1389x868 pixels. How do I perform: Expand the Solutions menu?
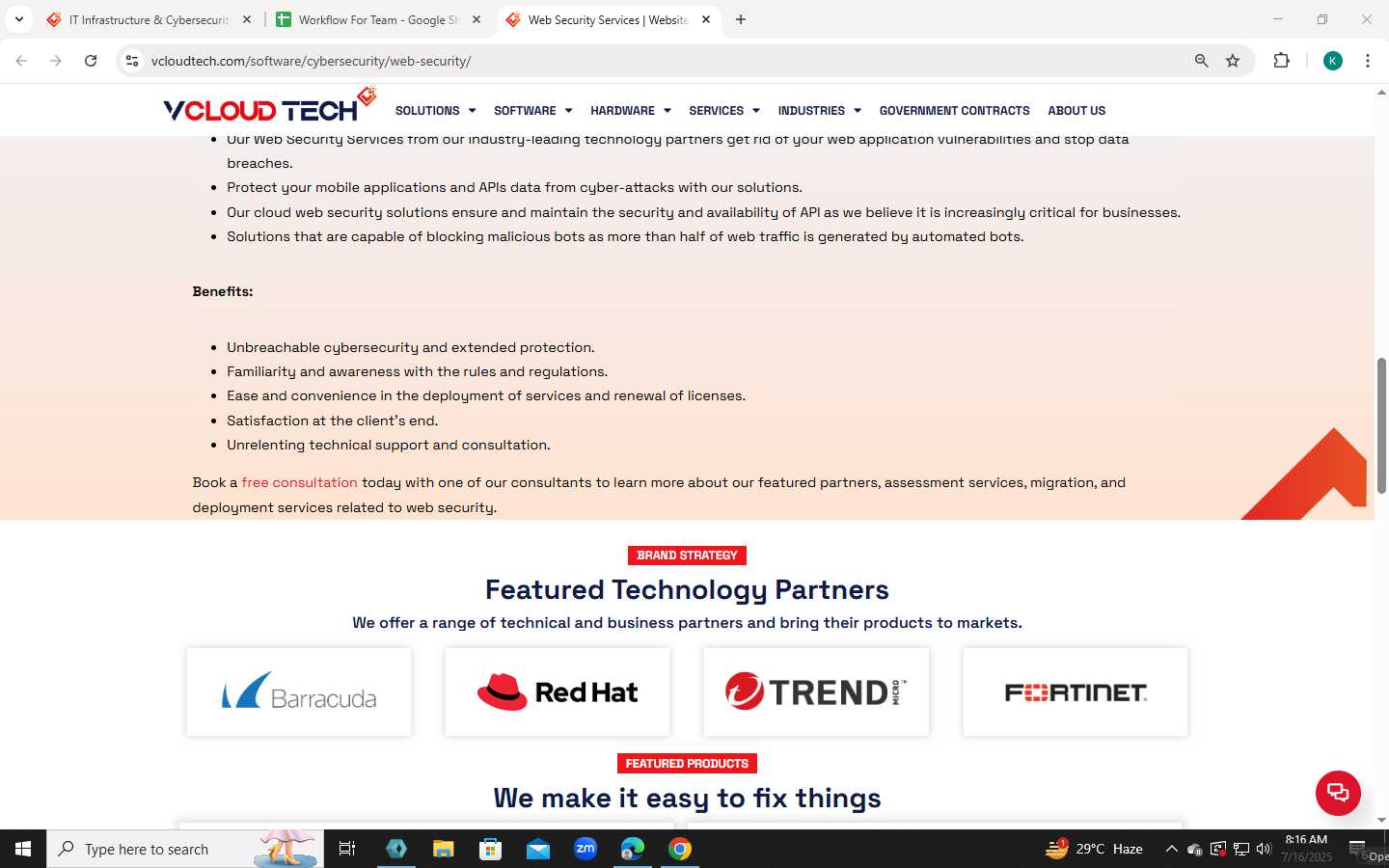(435, 111)
